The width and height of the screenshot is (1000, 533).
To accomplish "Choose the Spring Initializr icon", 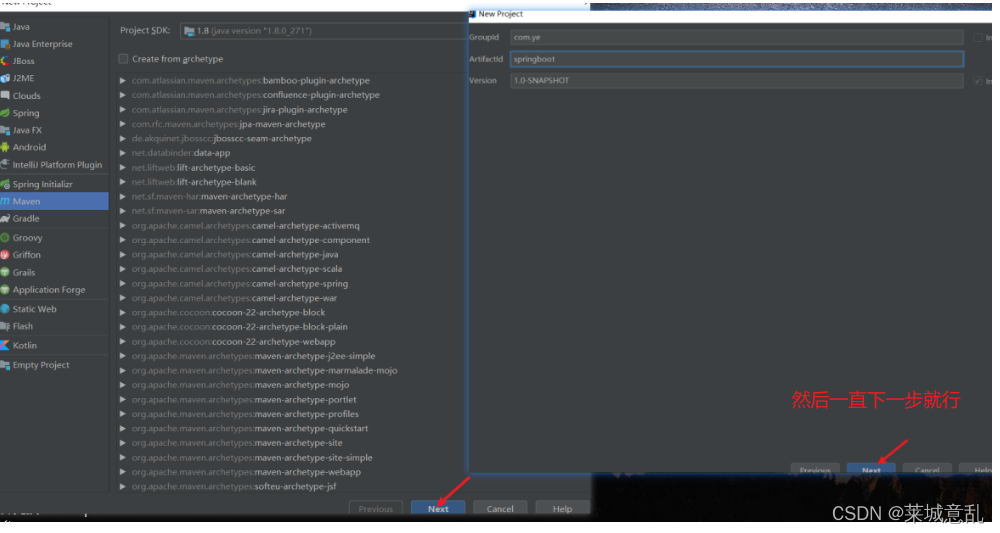I will coord(5,184).
